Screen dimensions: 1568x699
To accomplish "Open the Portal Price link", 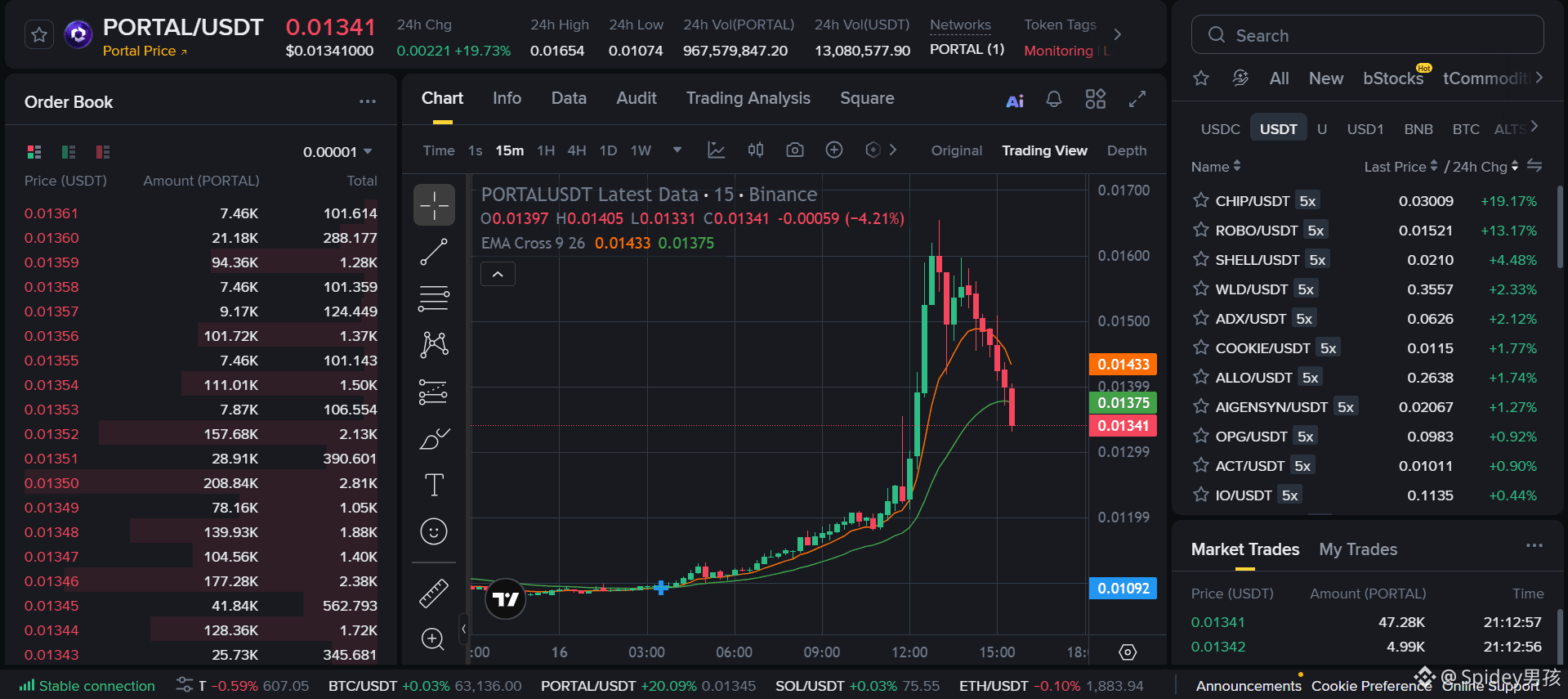I will coord(145,51).
